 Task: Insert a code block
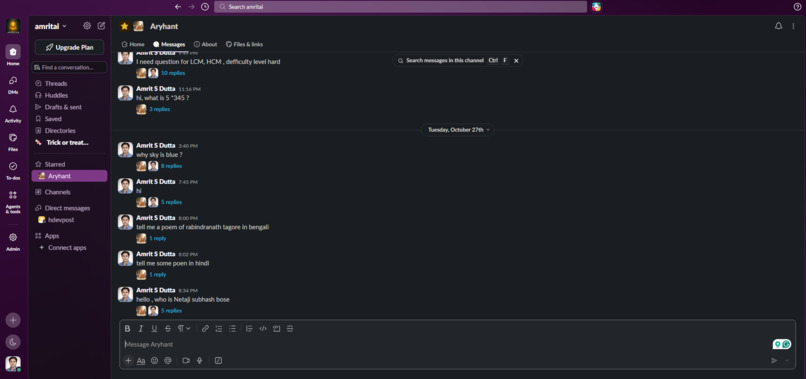pyautogui.click(x=277, y=329)
